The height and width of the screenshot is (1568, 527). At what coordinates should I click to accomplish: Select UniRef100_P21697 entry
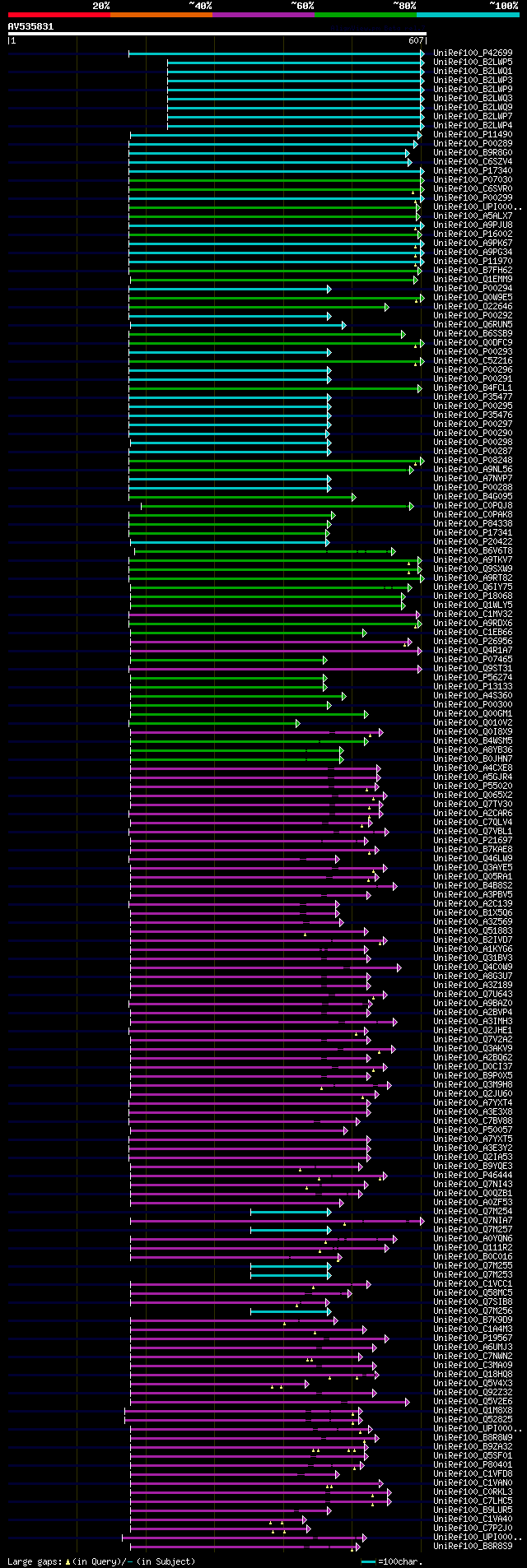click(x=473, y=840)
